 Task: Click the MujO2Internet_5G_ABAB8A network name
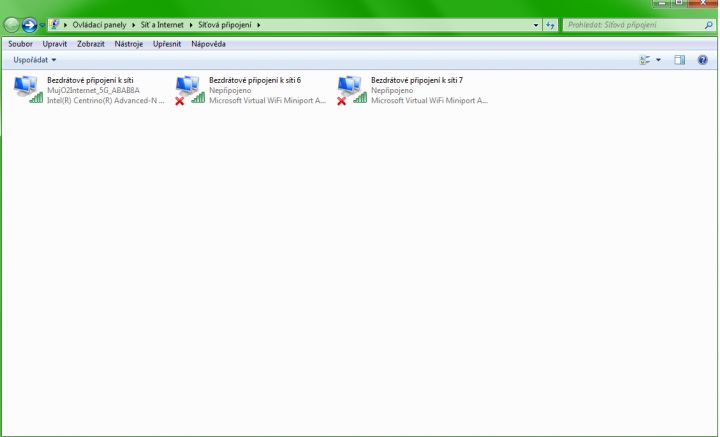(93, 90)
